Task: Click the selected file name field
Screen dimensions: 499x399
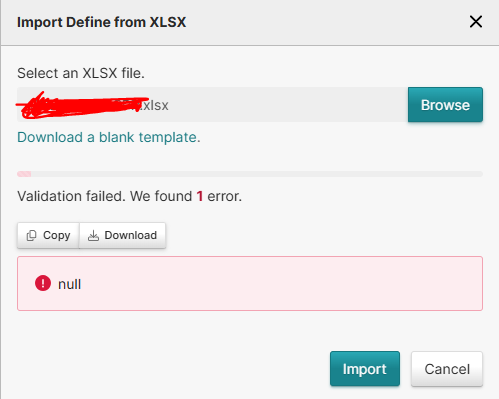Action: 212,105
